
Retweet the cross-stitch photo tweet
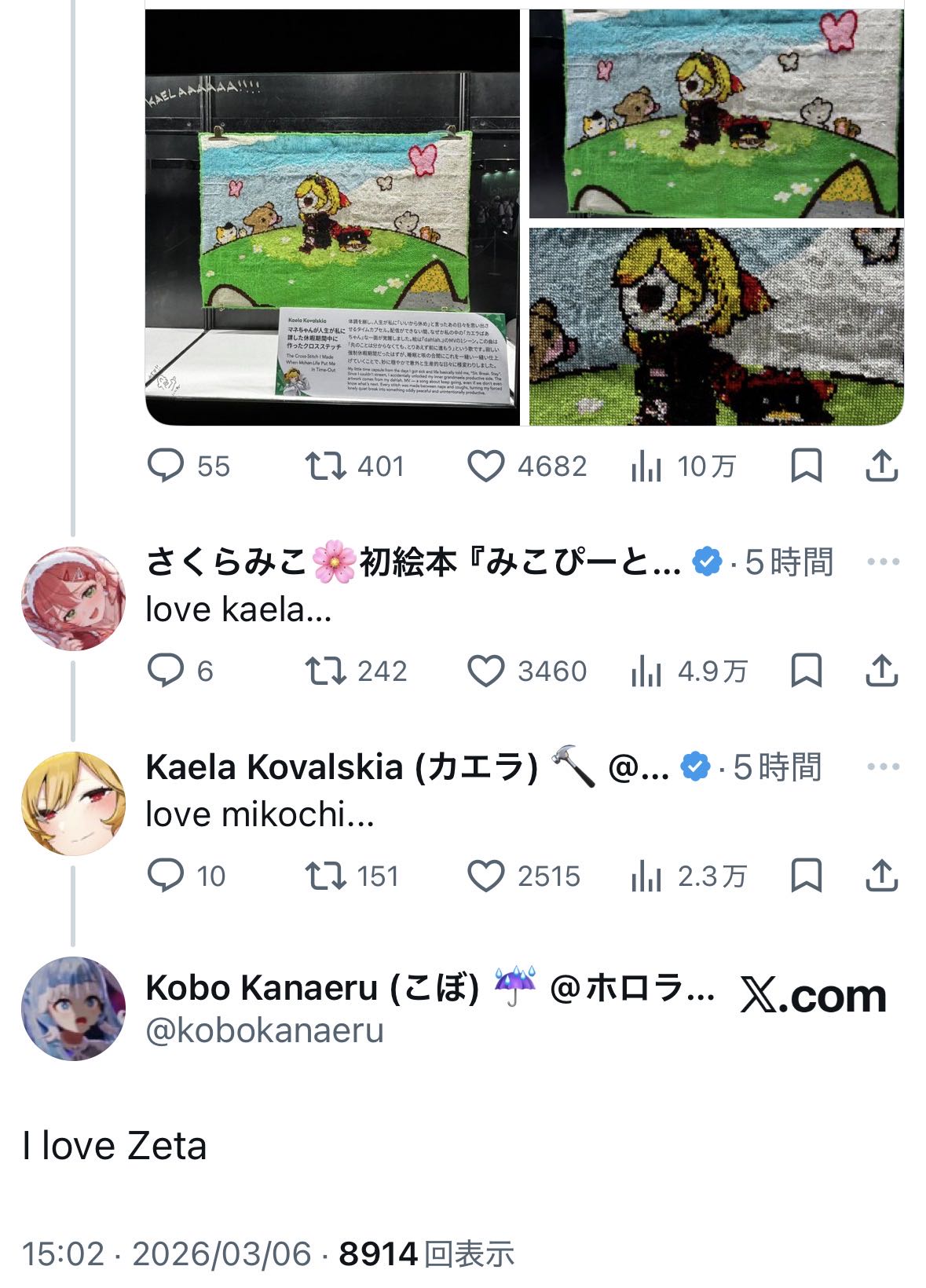(x=325, y=466)
